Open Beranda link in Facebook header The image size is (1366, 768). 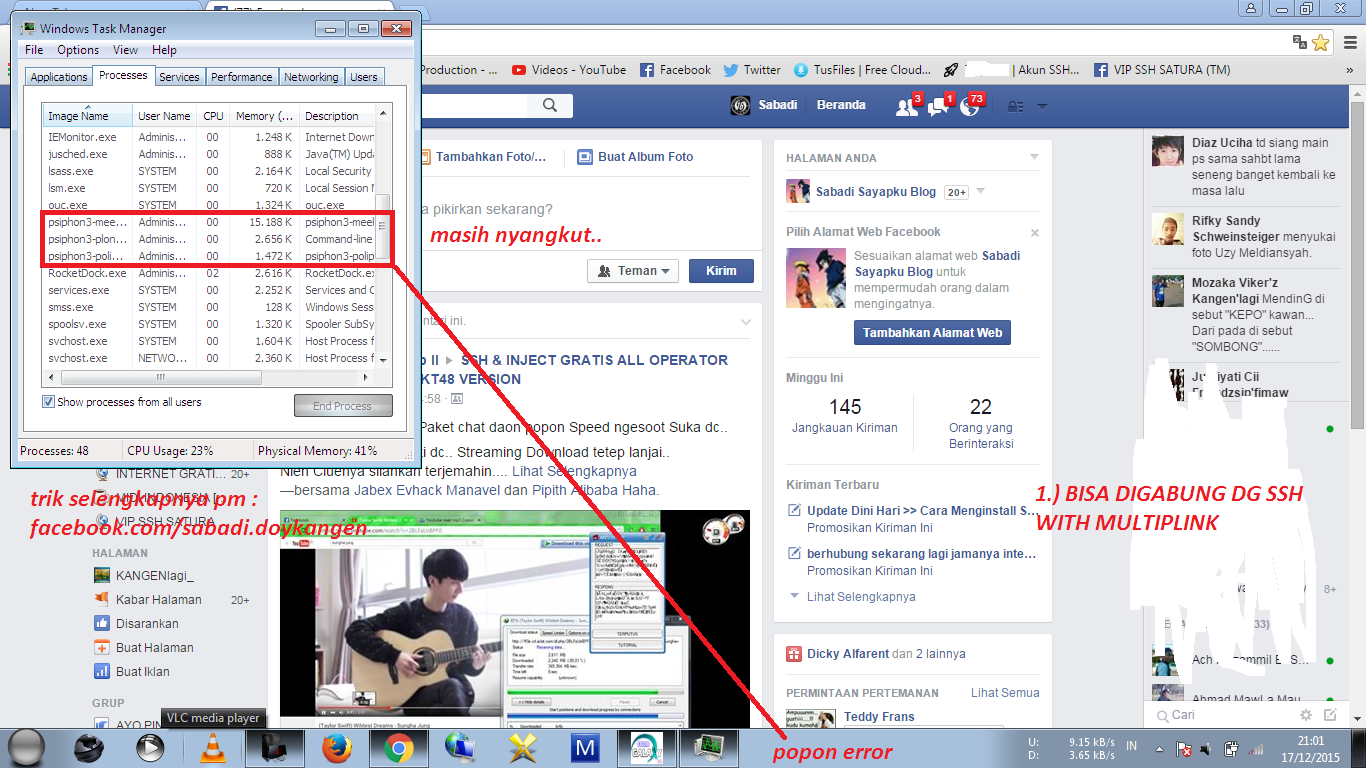click(x=841, y=105)
